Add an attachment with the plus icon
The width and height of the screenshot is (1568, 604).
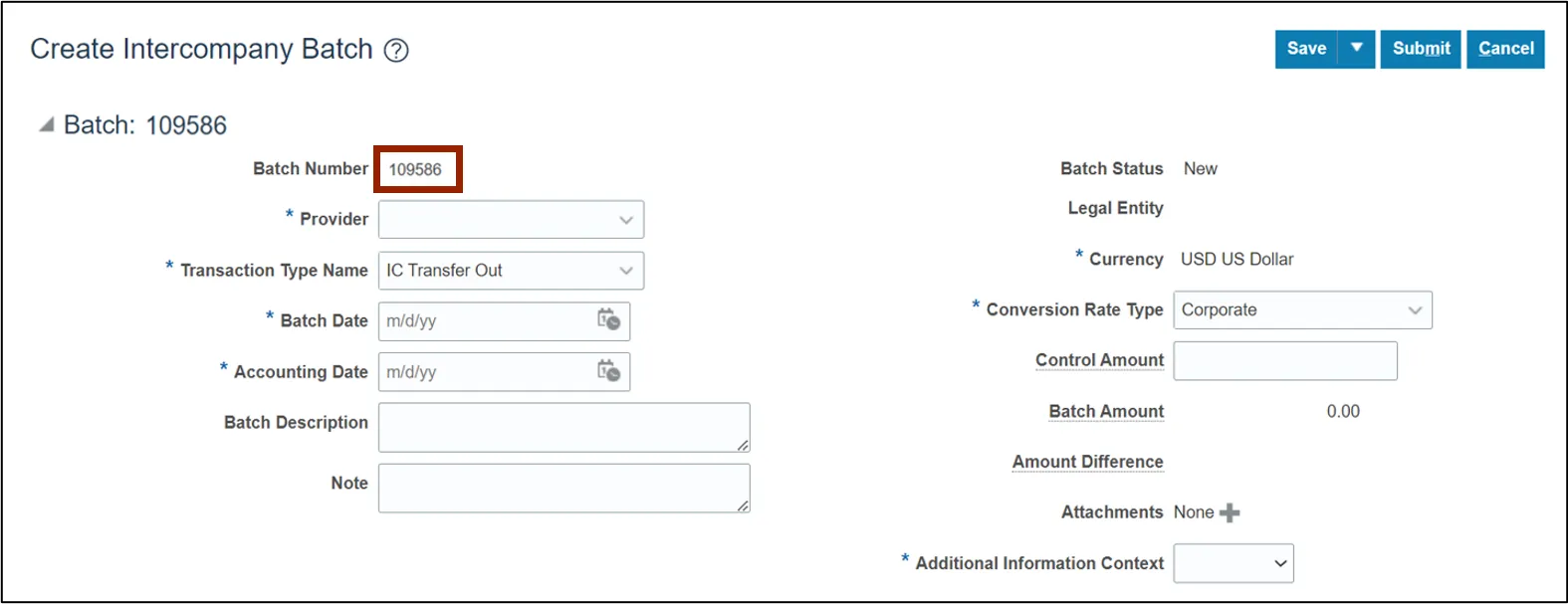[1231, 512]
